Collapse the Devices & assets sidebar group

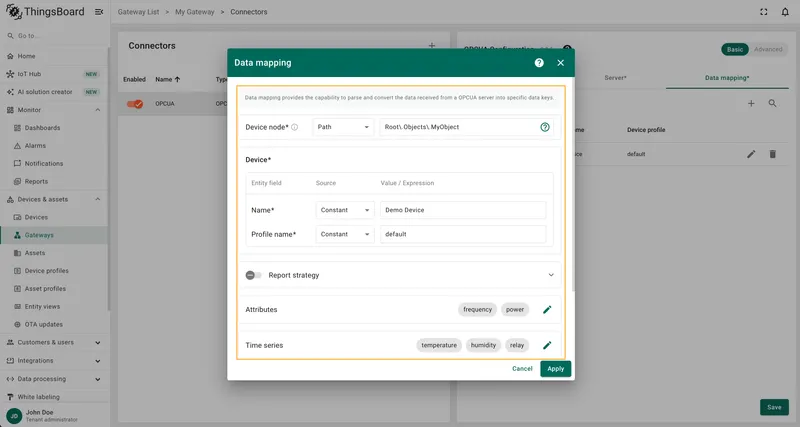point(97,199)
